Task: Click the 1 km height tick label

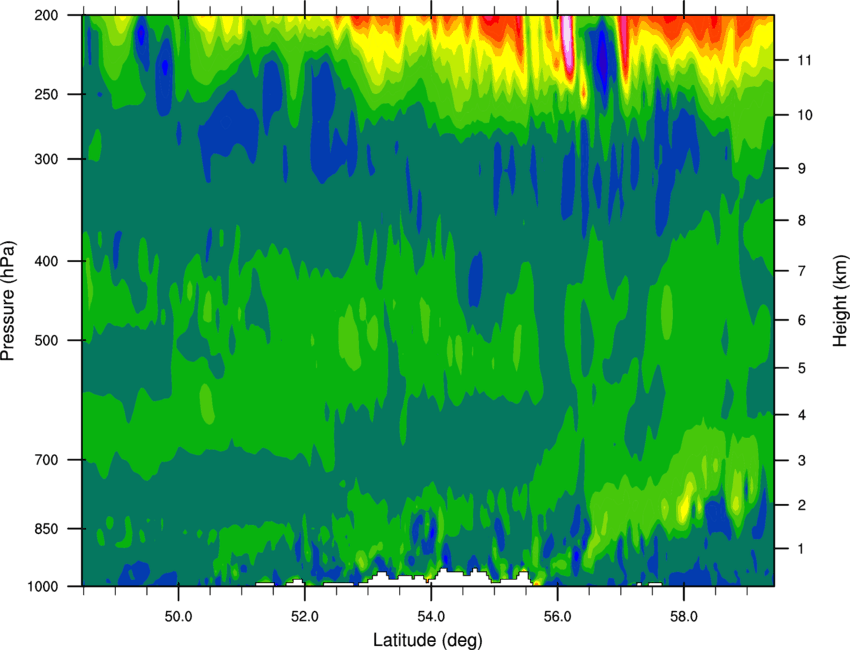Action: click(x=801, y=549)
